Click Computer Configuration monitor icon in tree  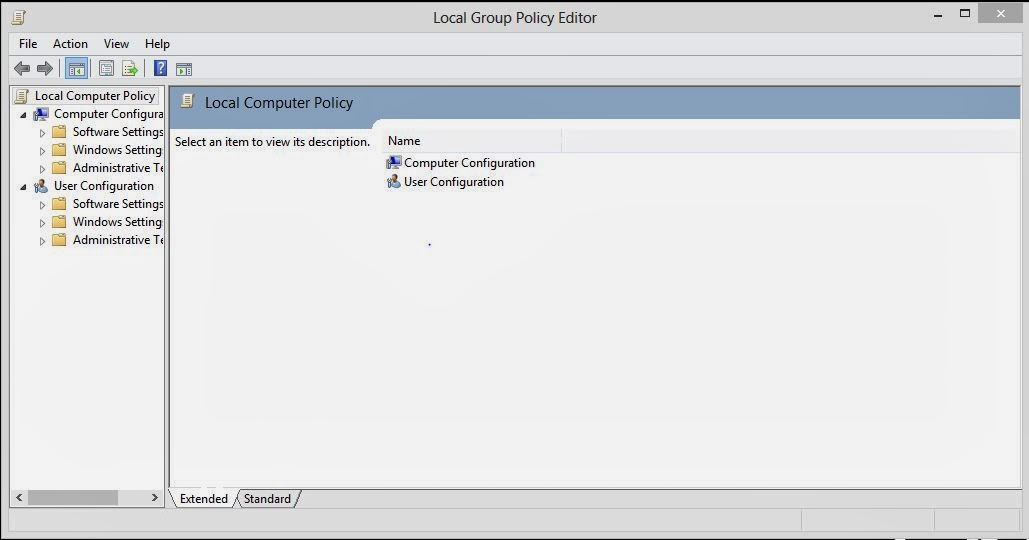coord(41,114)
